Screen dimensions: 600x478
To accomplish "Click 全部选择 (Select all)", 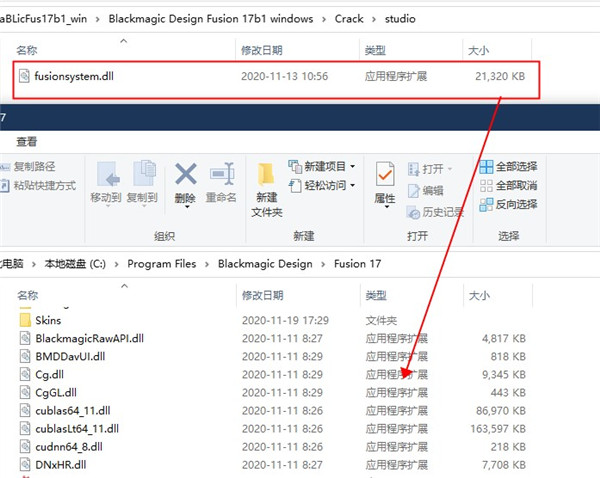I will click(x=508, y=166).
